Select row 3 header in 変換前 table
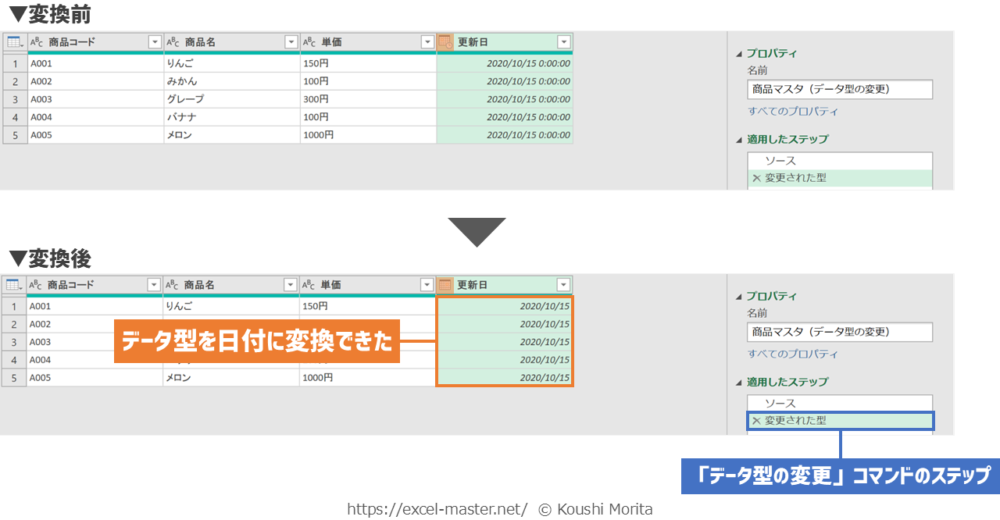Image resolution: width=1000 pixels, height=520 pixels. click(x=14, y=99)
